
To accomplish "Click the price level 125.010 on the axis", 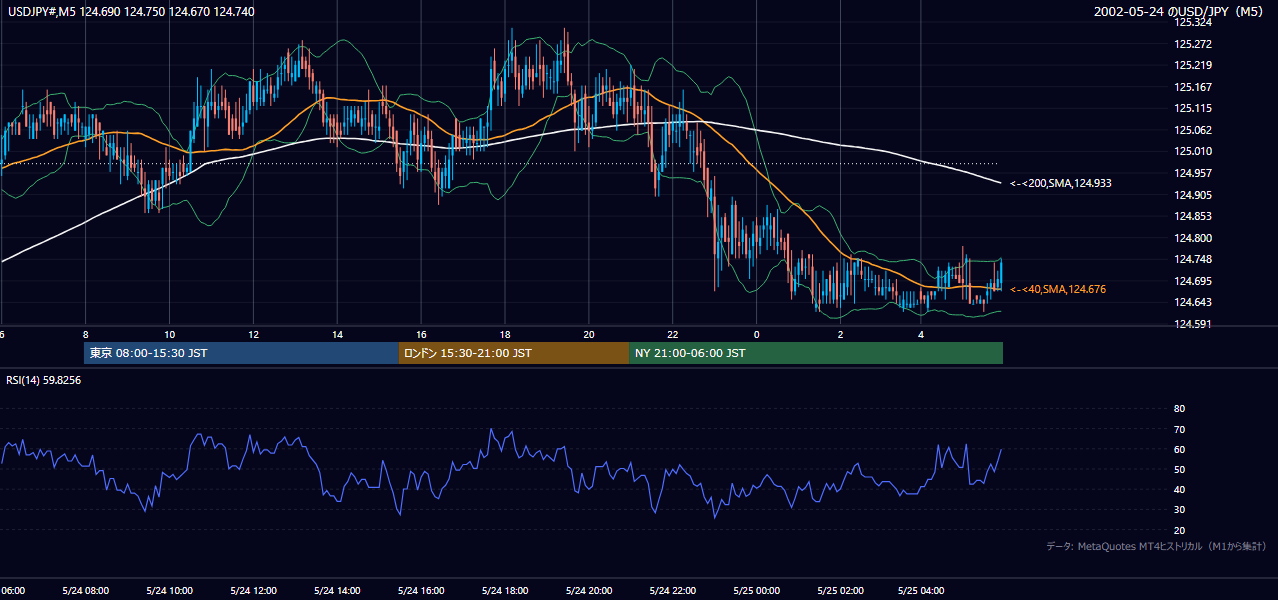I will 1192,151.
